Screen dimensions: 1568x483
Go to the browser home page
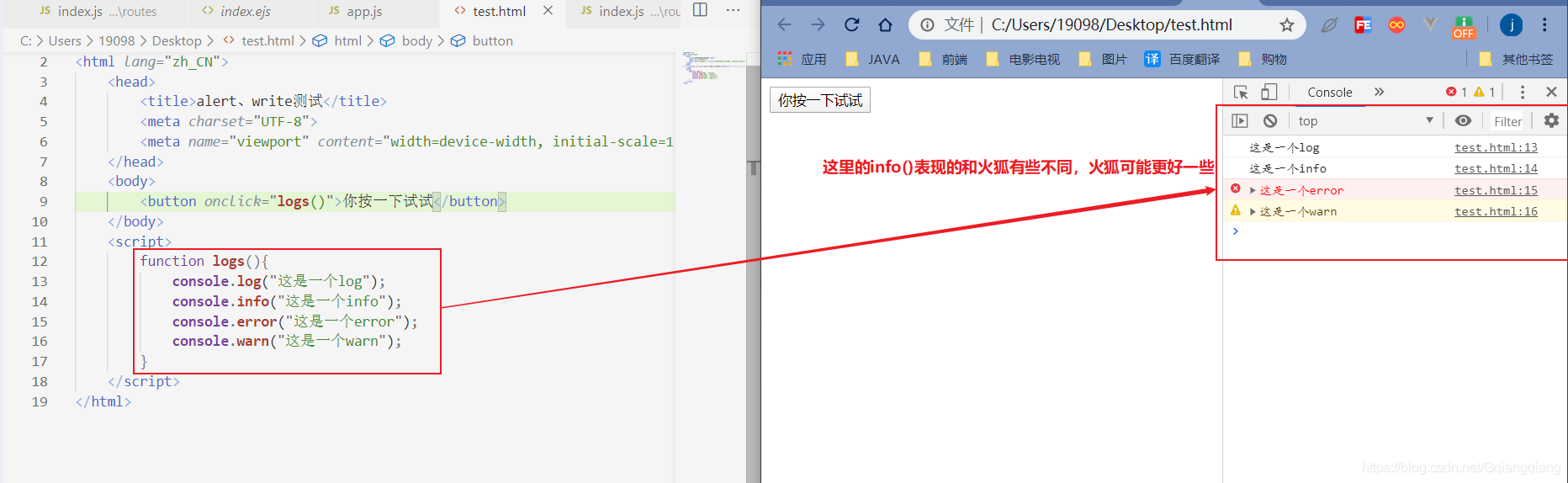[x=885, y=24]
